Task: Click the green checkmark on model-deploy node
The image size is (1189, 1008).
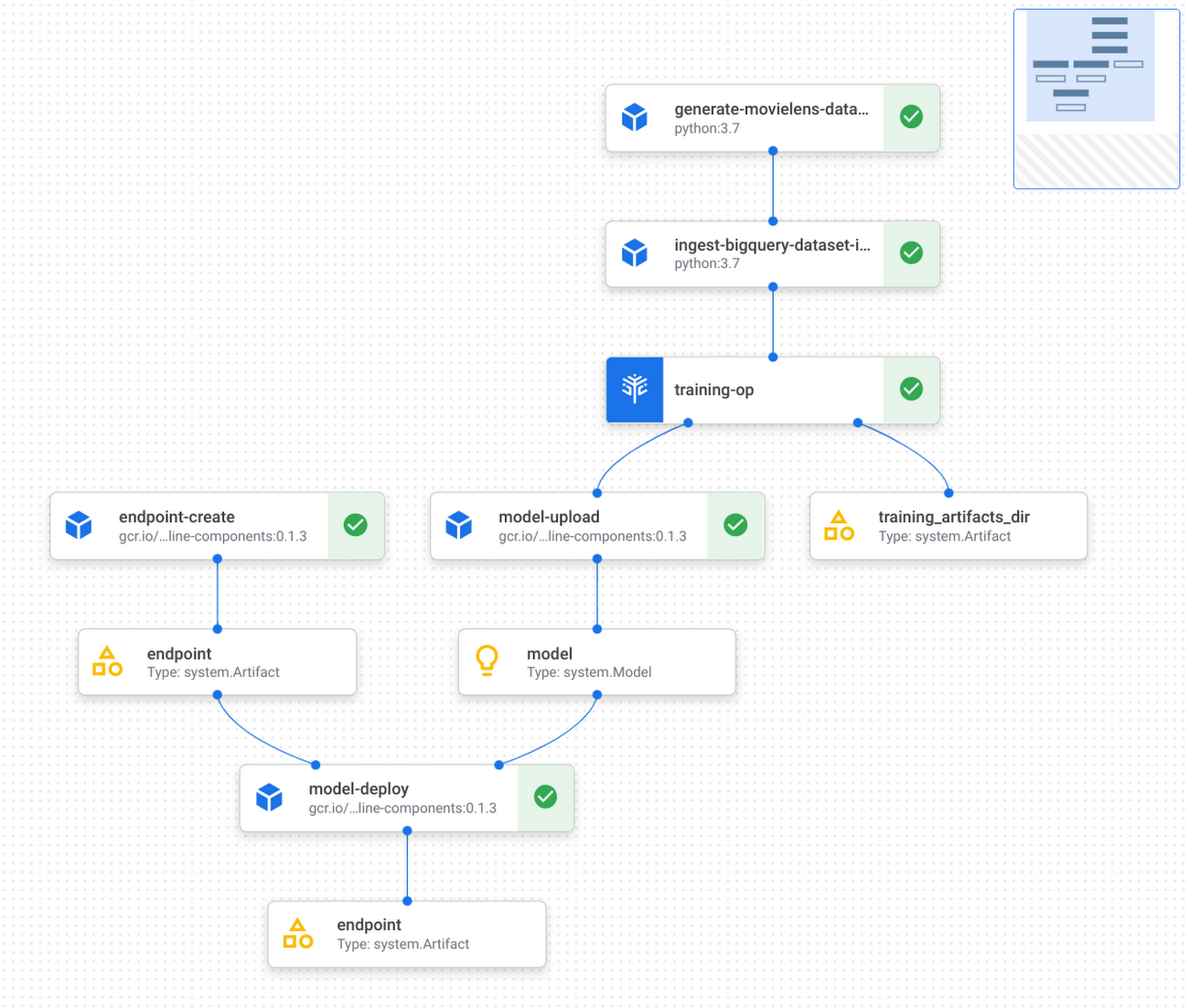Action: coord(545,797)
